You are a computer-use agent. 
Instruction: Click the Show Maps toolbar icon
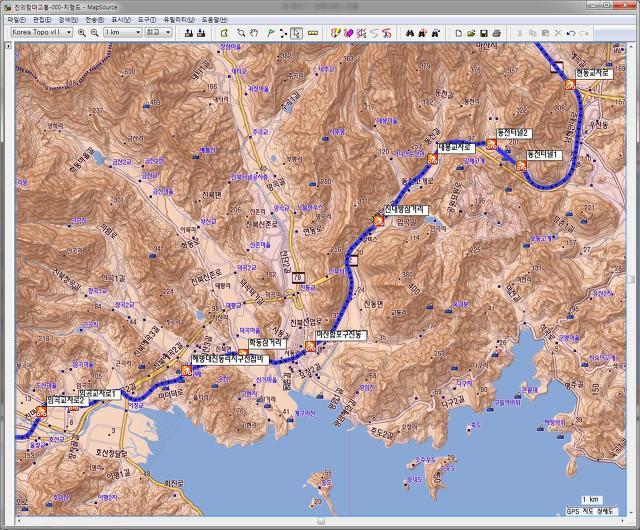click(x=336, y=33)
